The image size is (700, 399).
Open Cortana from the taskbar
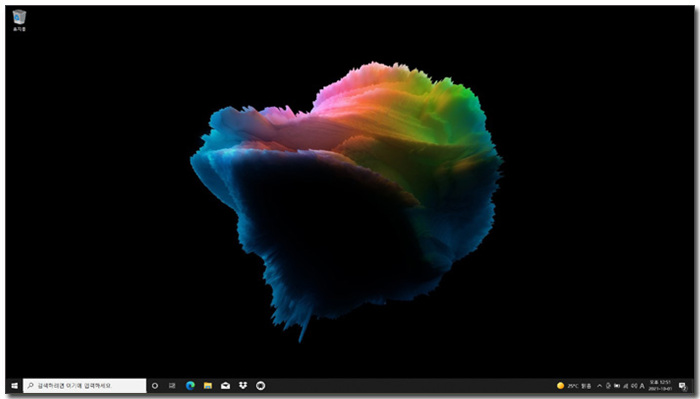pyautogui.click(x=155, y=386)
